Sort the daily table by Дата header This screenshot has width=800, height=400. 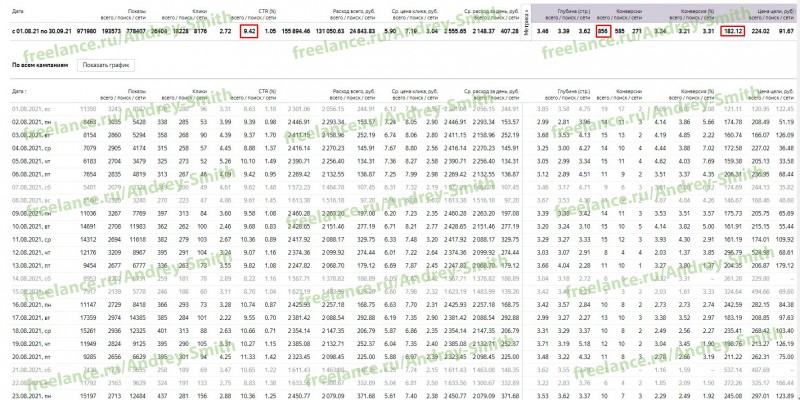[19, 91]
